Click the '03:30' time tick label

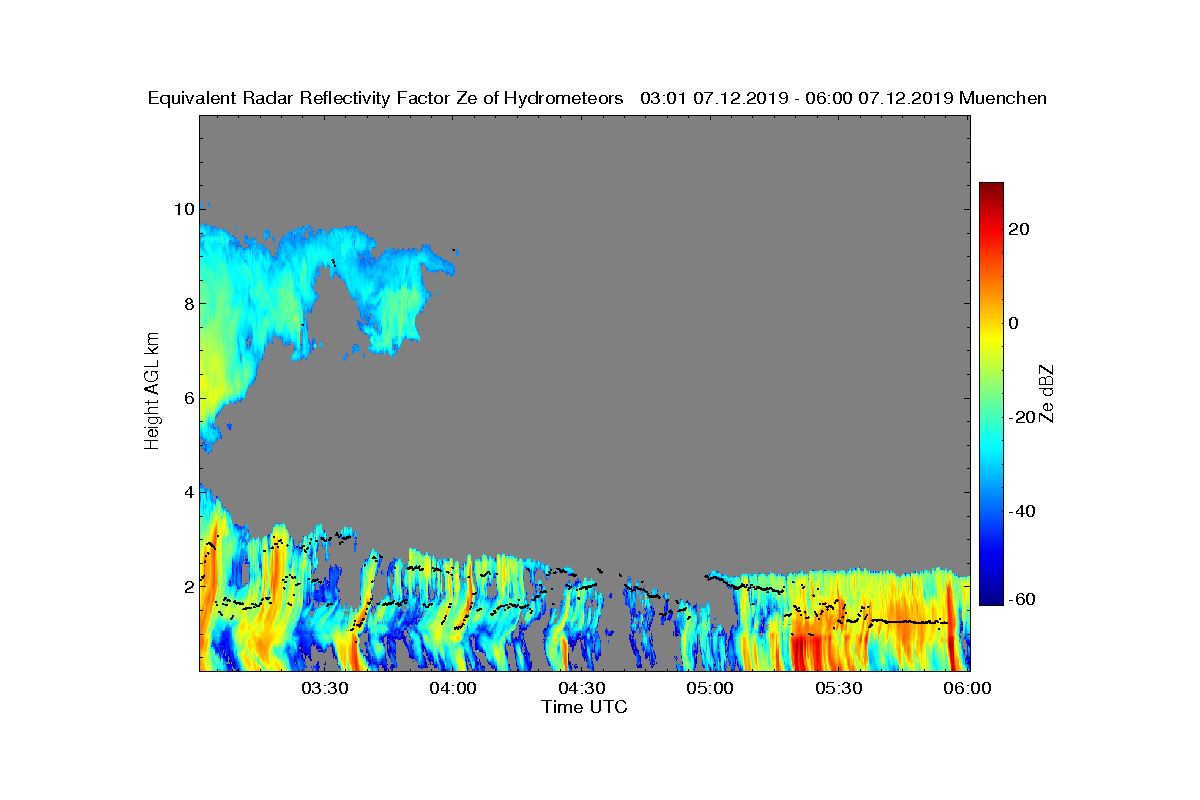click(x=324, y=689)
